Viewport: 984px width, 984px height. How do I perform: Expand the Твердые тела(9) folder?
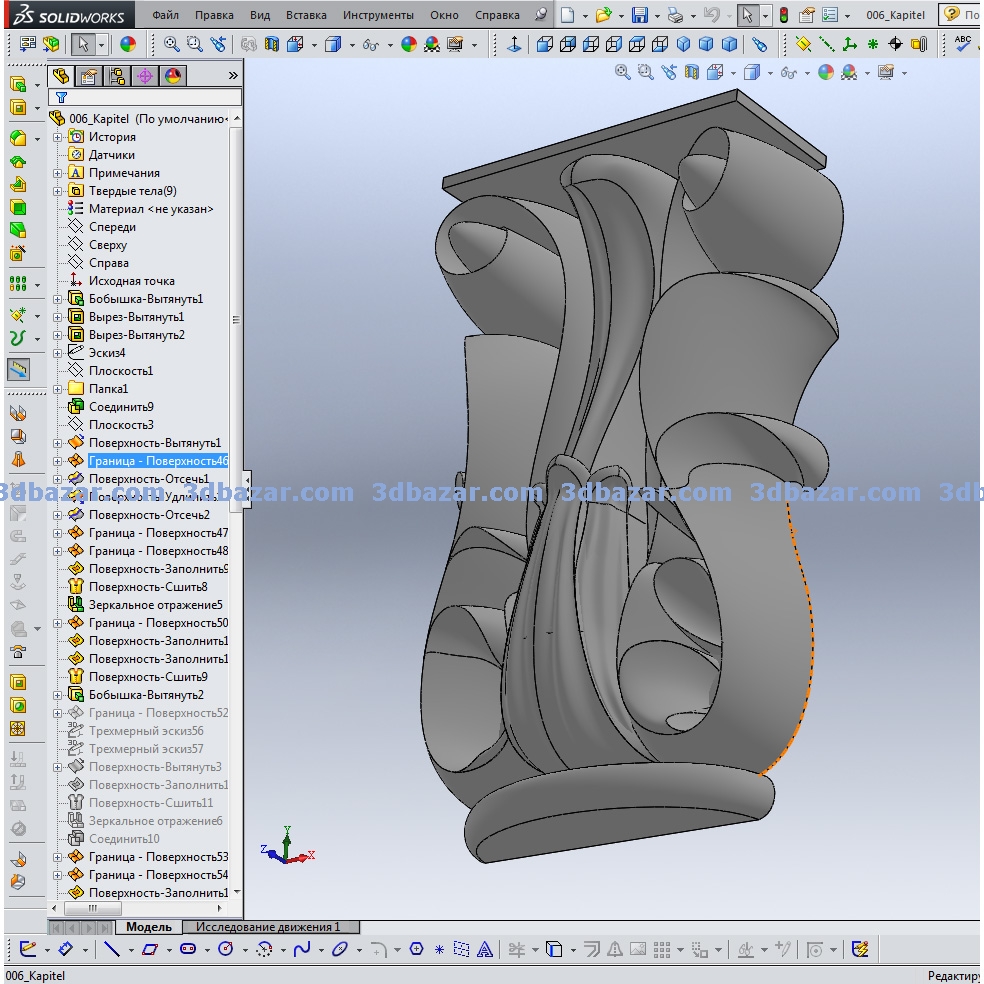click(x=58, y=191)
